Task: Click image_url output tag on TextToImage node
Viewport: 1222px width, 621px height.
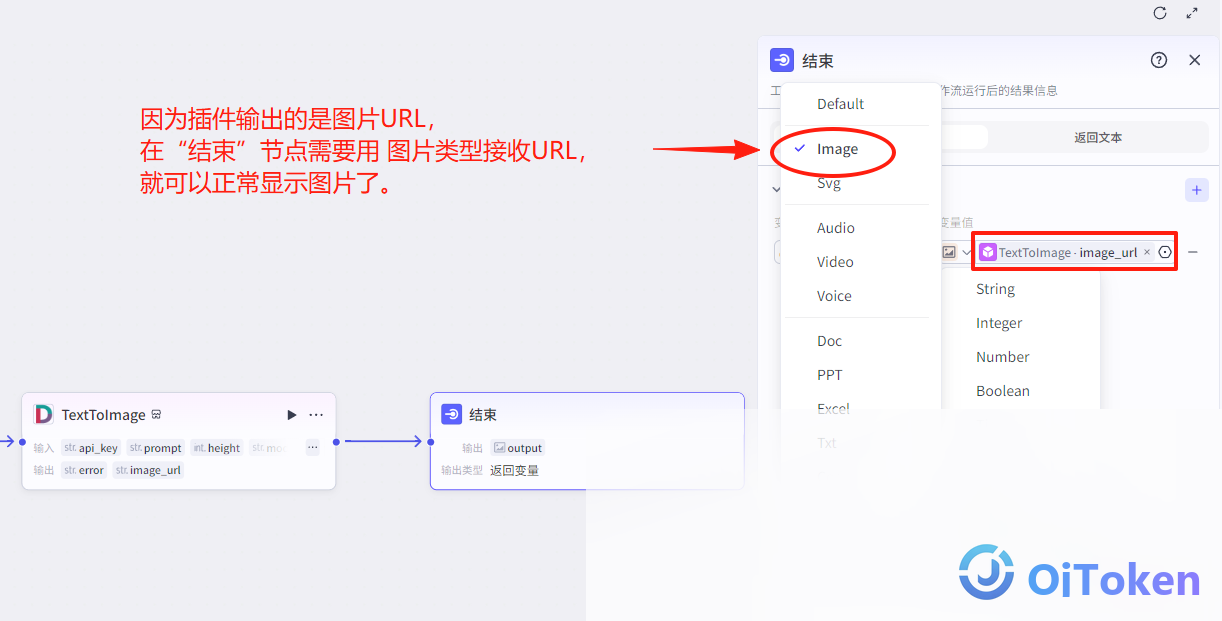Action: click(148, 470)
